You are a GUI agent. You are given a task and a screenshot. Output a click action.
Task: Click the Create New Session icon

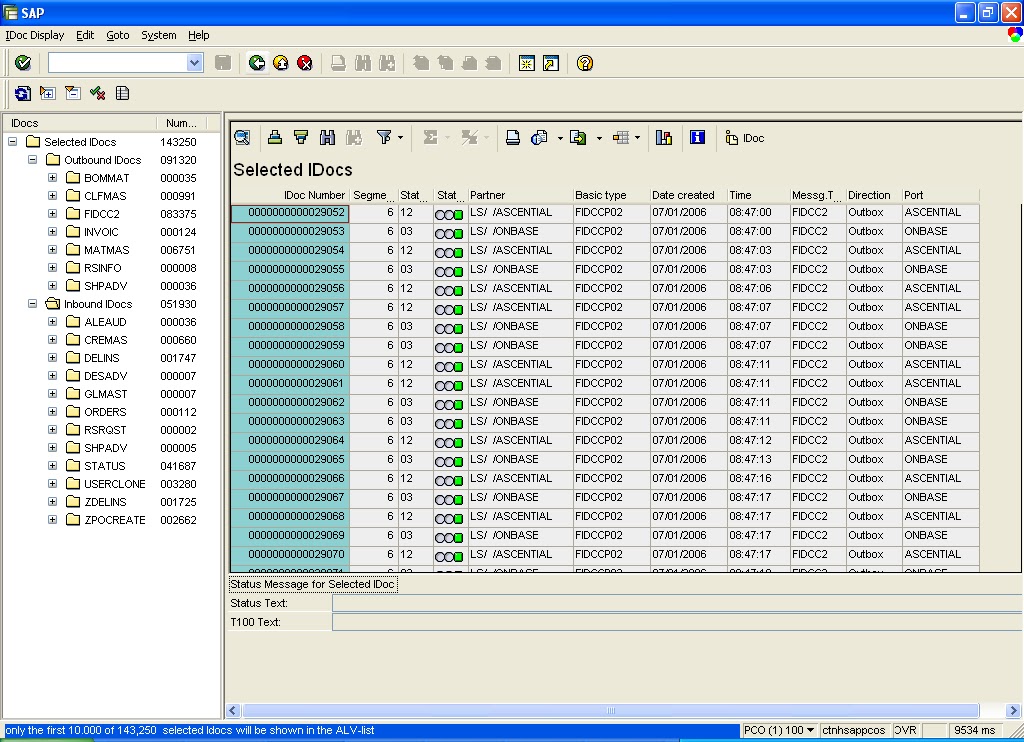pyautogui.click(x=527, y=63)
